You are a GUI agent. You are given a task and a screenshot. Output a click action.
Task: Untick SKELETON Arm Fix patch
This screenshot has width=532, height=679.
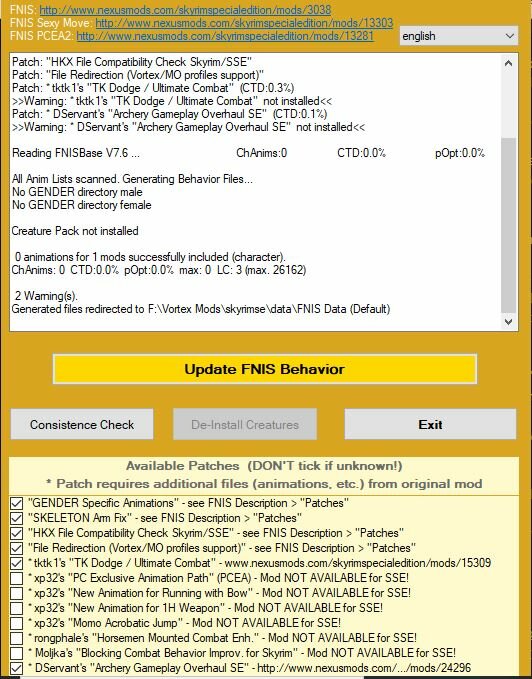pyautogui.click(x=16, y=518)
